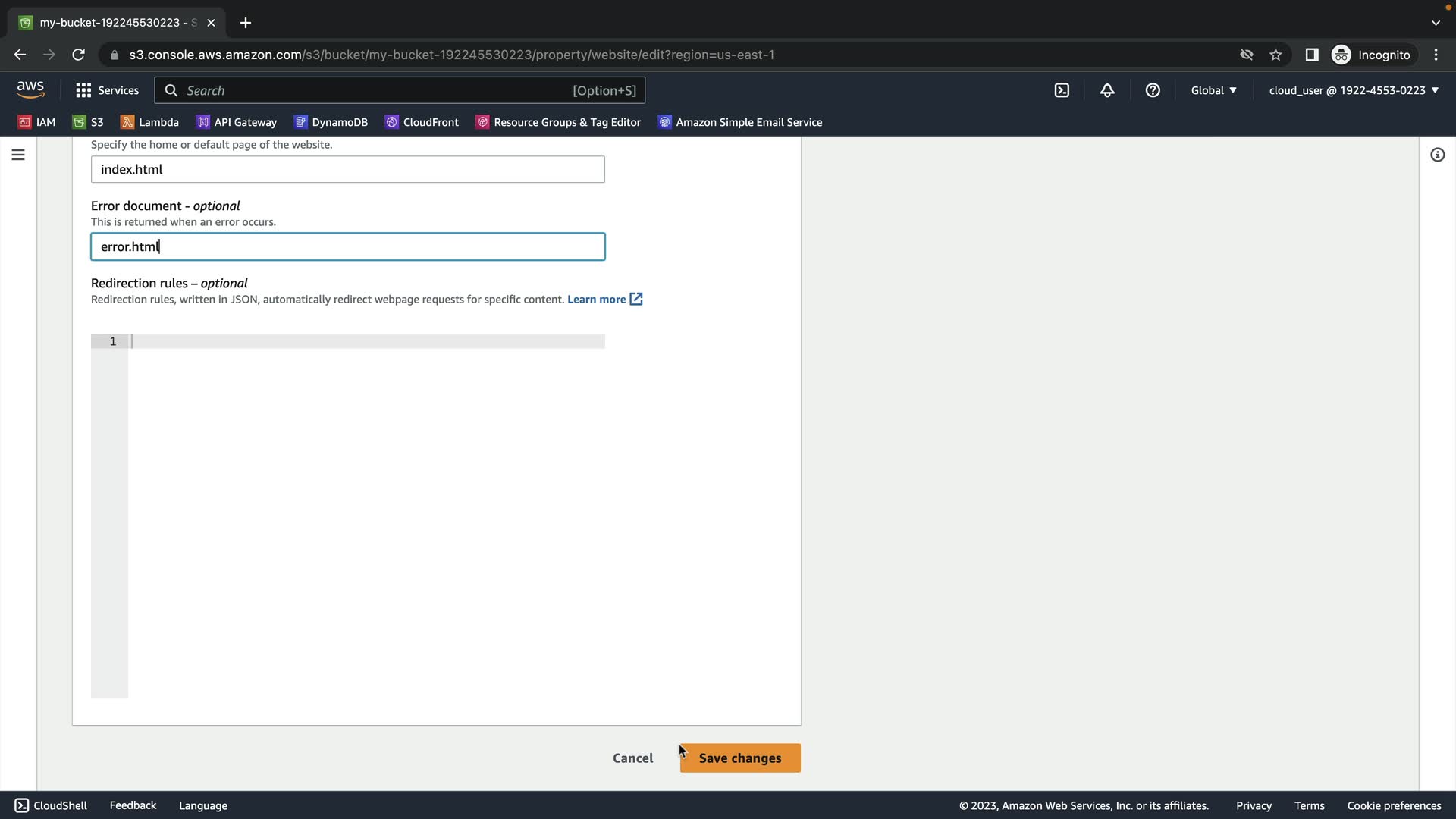Click the Cancel button

pos(632,758)
